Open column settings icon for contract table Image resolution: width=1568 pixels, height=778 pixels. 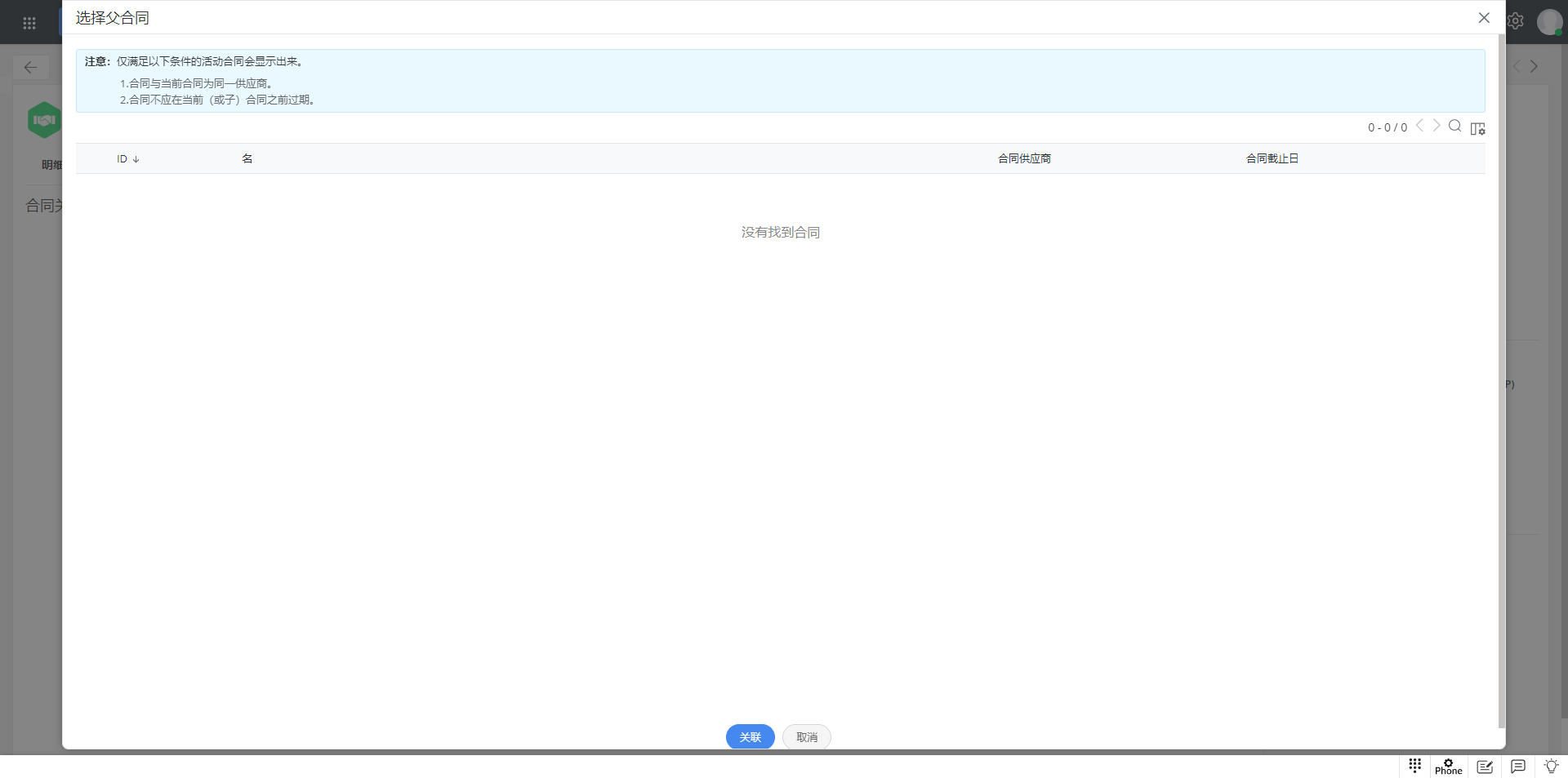[x=1477, y=128]
